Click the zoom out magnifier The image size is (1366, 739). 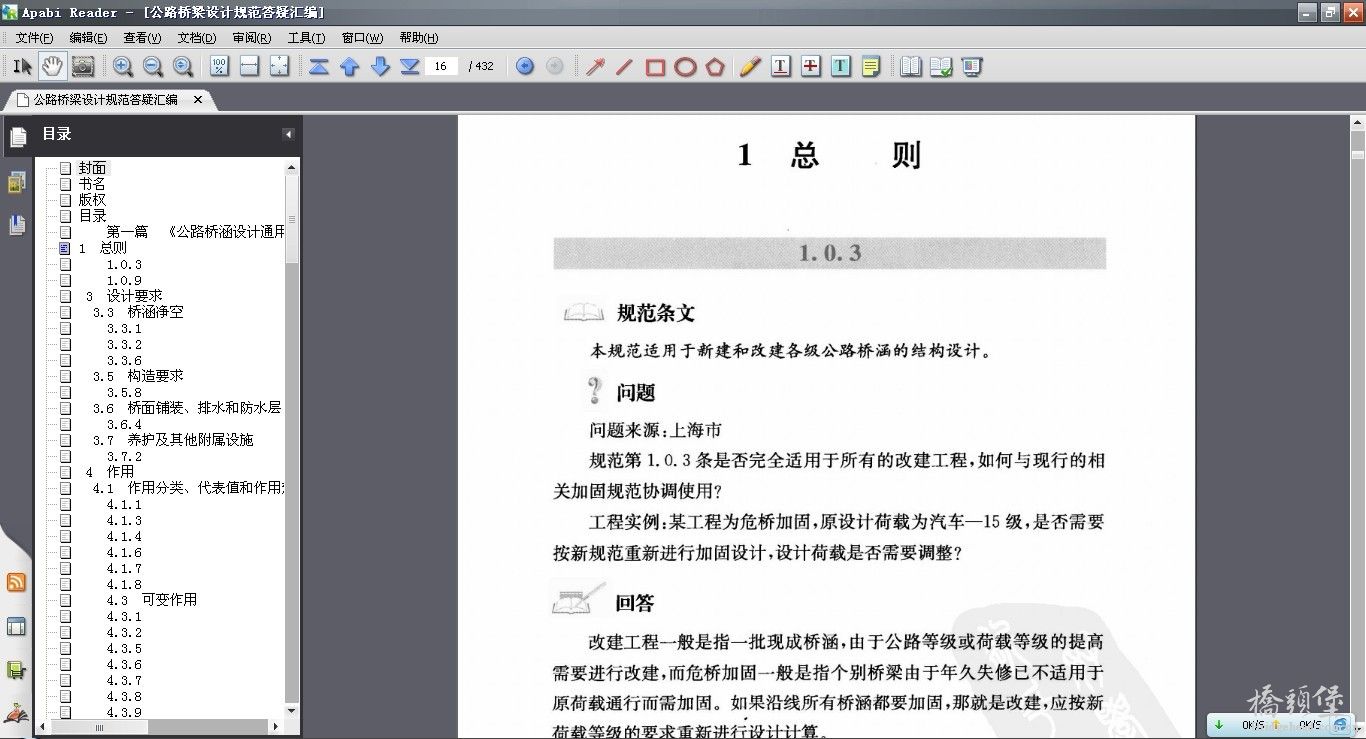pyautogui.click(x=153, y=66)
